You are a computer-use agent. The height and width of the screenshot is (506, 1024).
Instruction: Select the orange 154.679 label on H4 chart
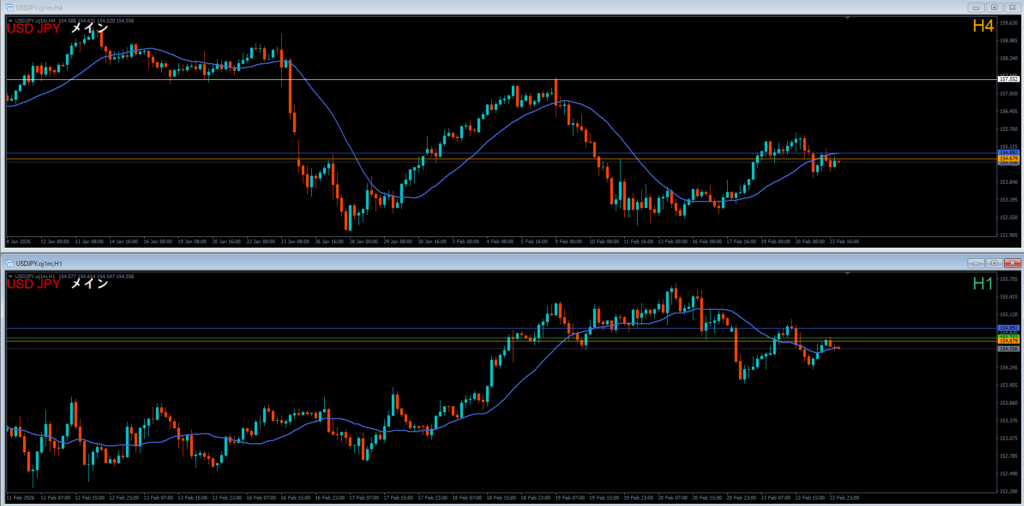(x=1007, y=159)
